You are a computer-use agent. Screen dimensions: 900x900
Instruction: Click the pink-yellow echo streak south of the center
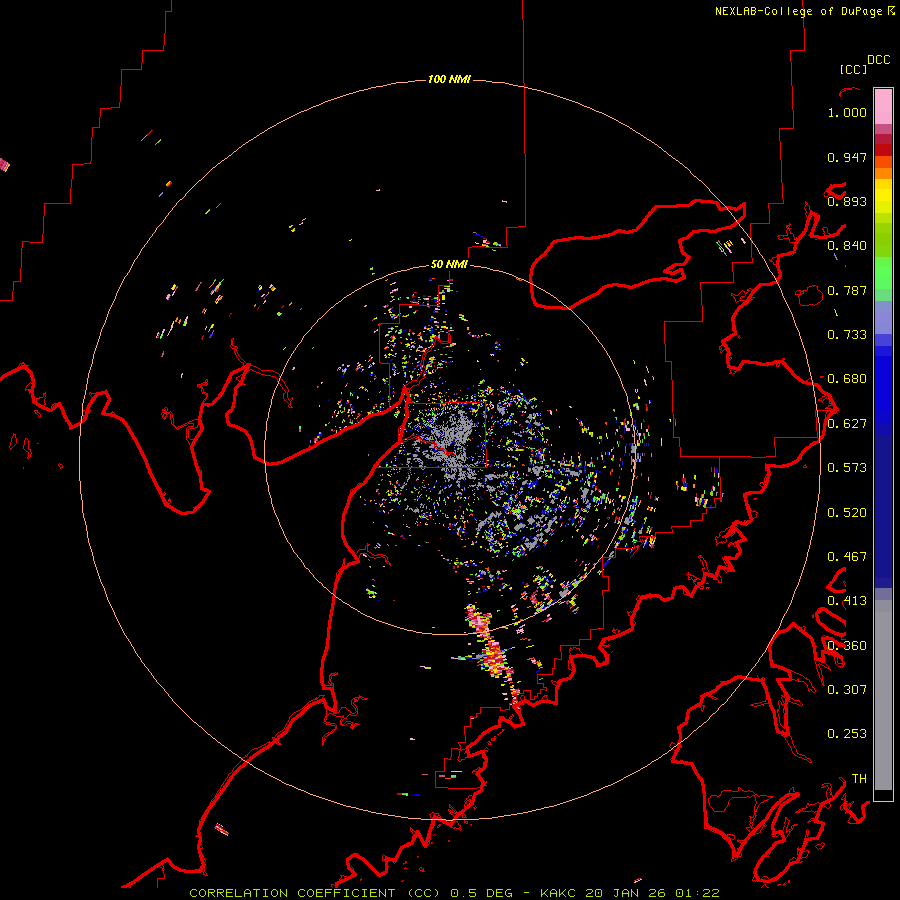[x=492, y=651]
